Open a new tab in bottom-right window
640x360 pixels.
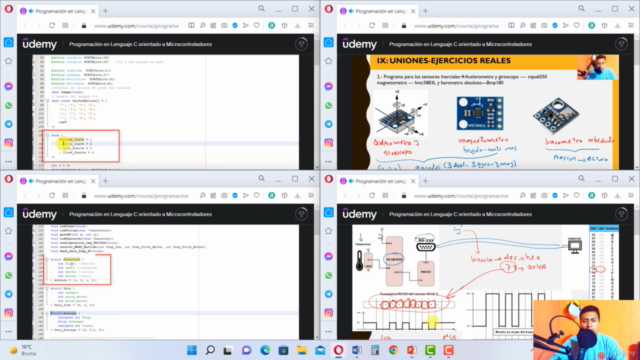tap(425, 181)
